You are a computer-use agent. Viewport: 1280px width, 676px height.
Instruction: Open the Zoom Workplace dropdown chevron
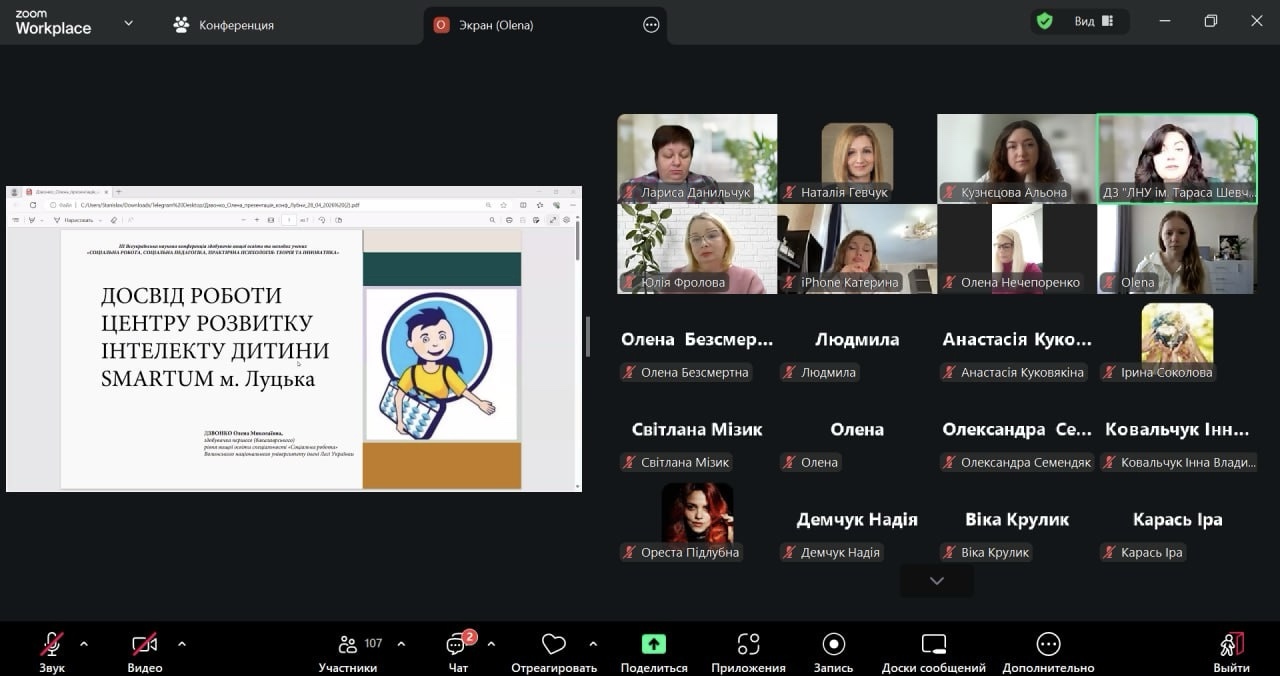pos(128,23)
